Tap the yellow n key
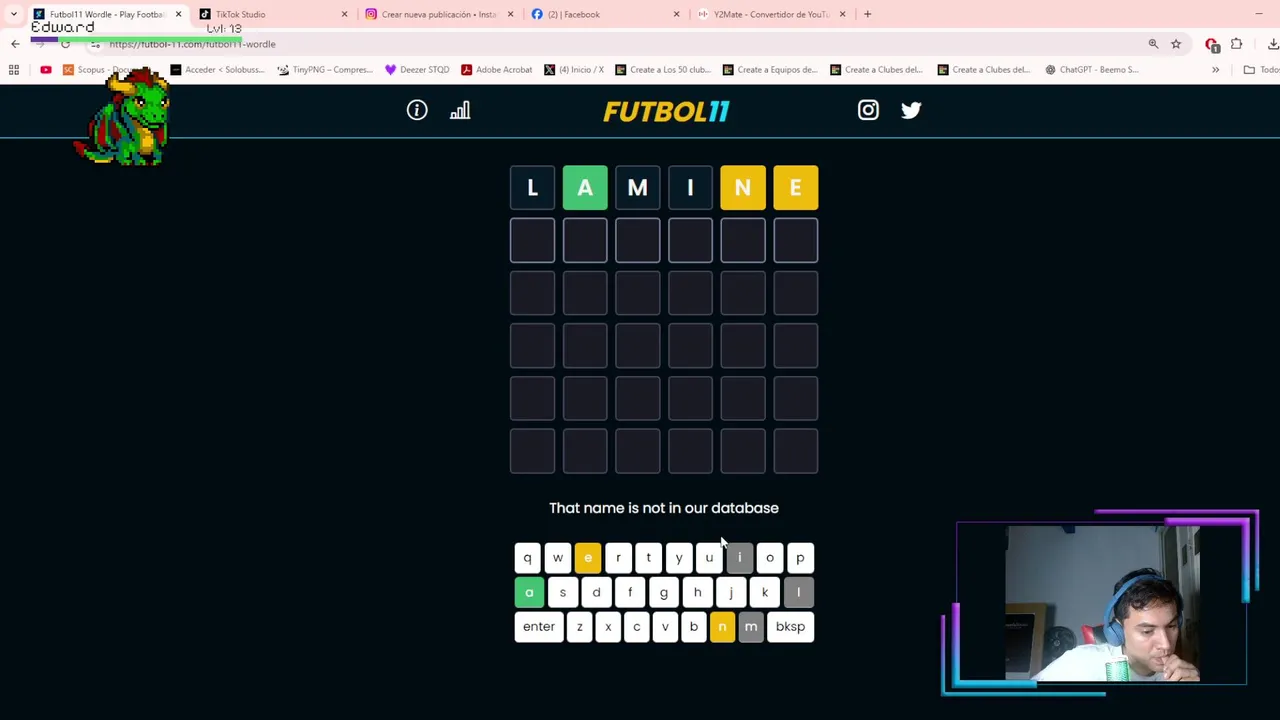The image size is (1280, 720). pos(722,626)
